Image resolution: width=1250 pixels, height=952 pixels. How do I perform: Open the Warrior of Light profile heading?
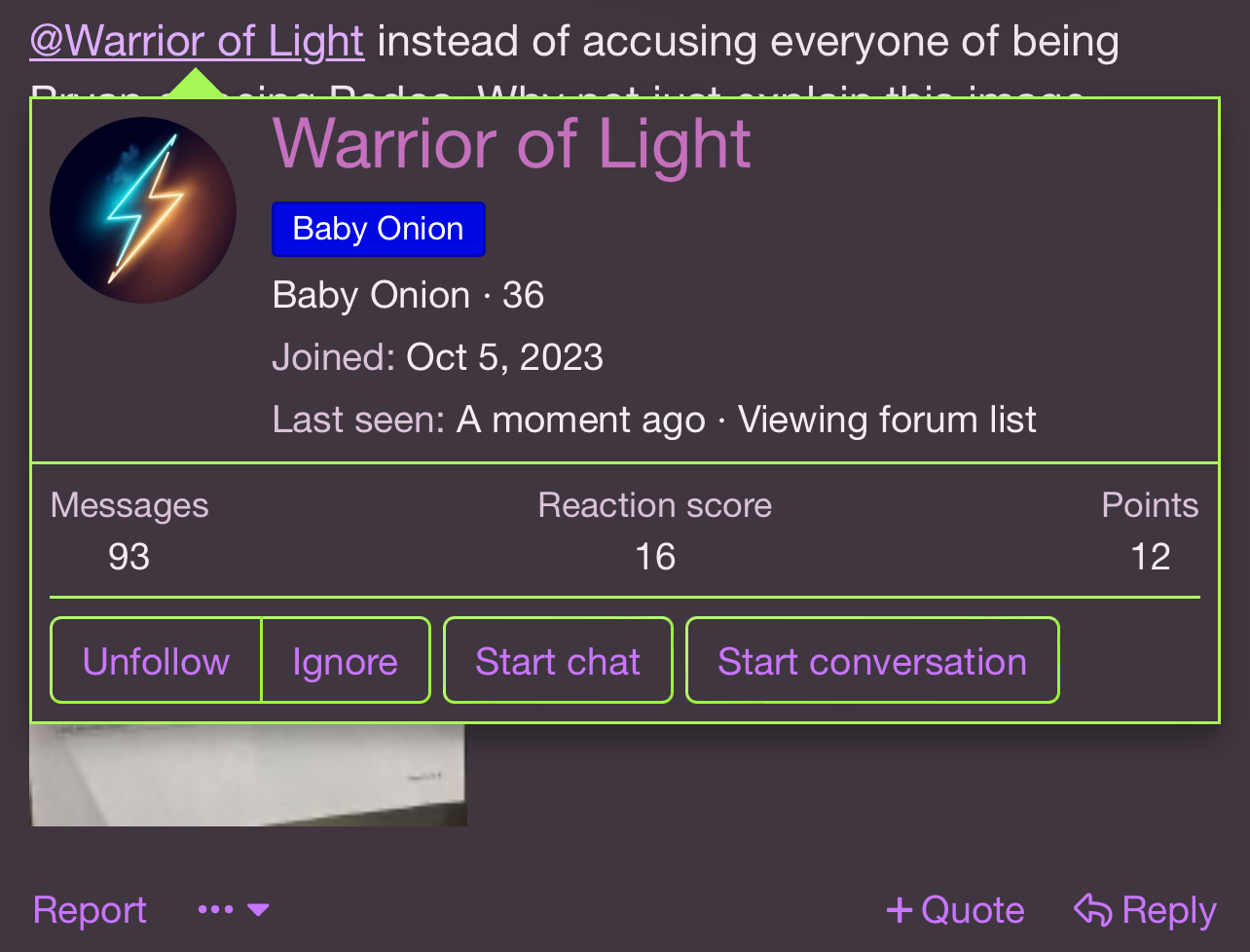click(512, 143)
